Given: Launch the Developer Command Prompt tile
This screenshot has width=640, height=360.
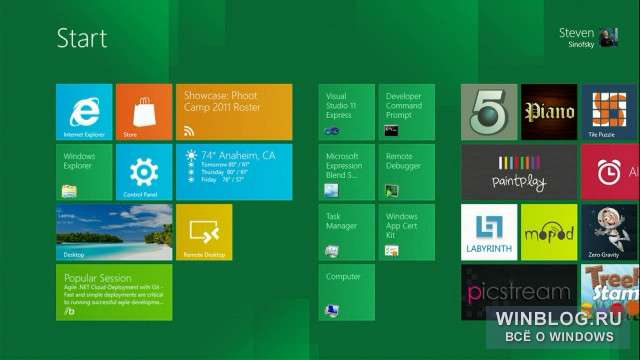Looking at the screenshot, I should 407,112.
